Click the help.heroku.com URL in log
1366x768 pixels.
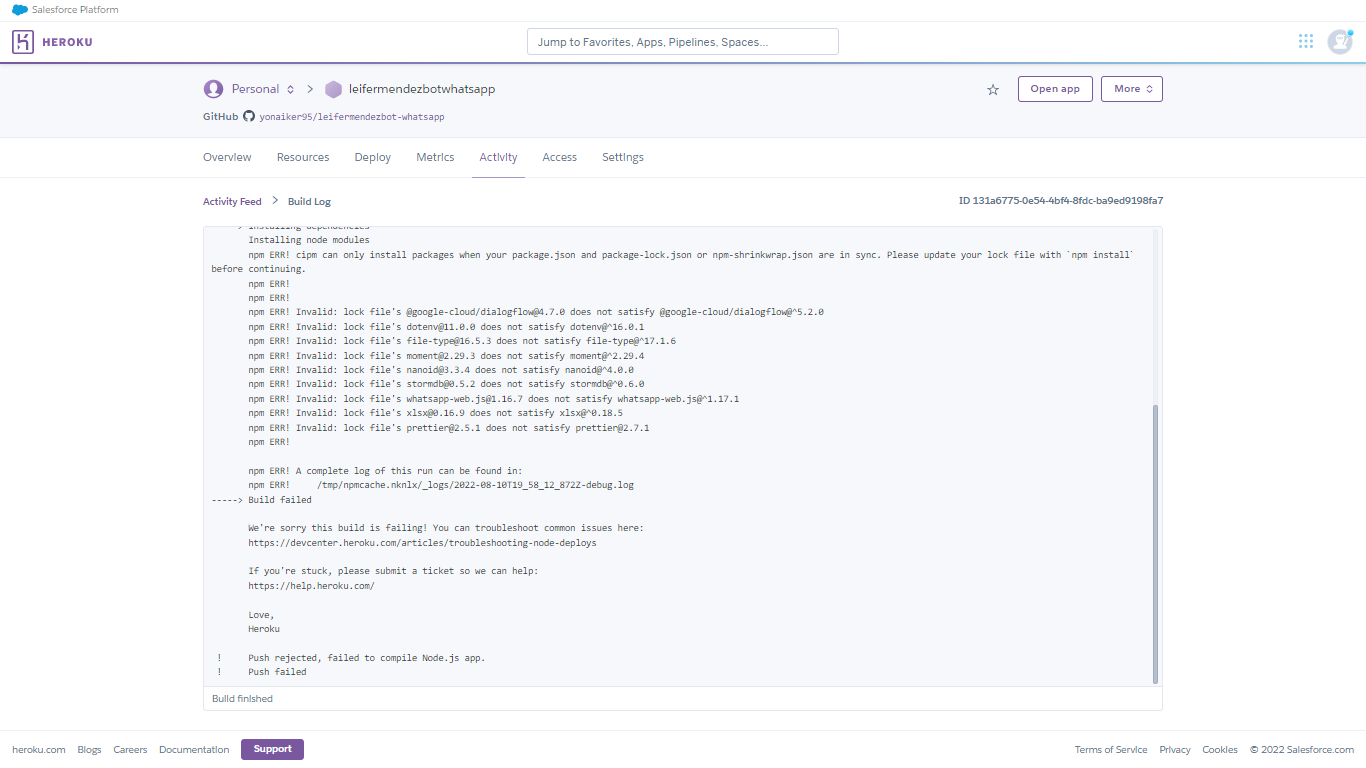coord(311,586)
